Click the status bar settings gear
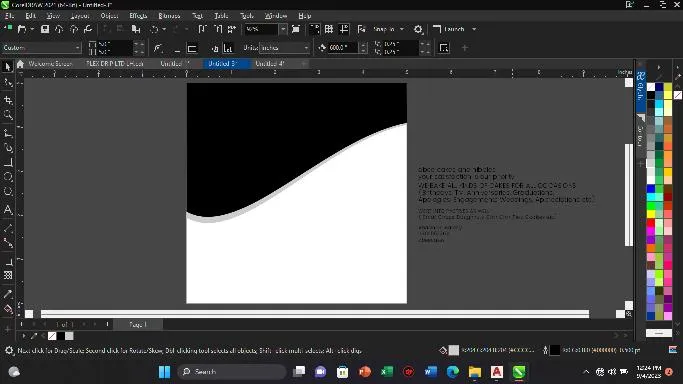The image size is (683, 384). 9,350
